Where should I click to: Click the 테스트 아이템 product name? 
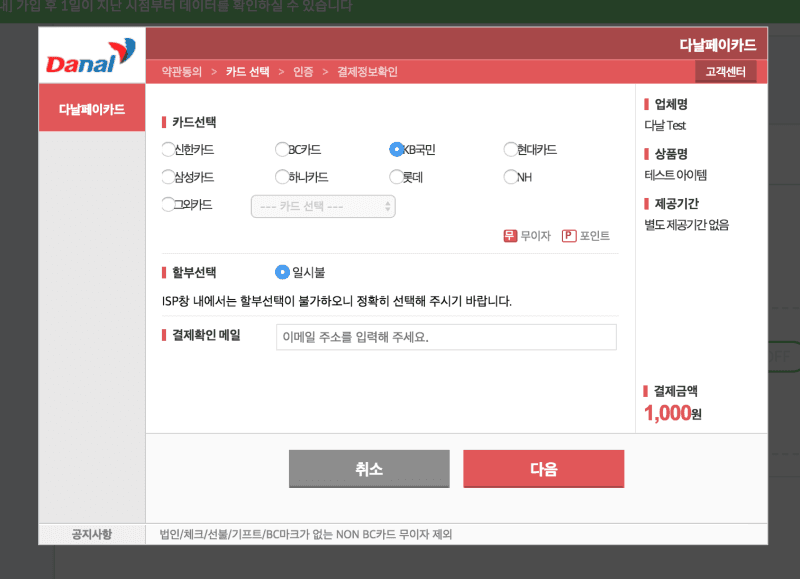pos(676,175)
